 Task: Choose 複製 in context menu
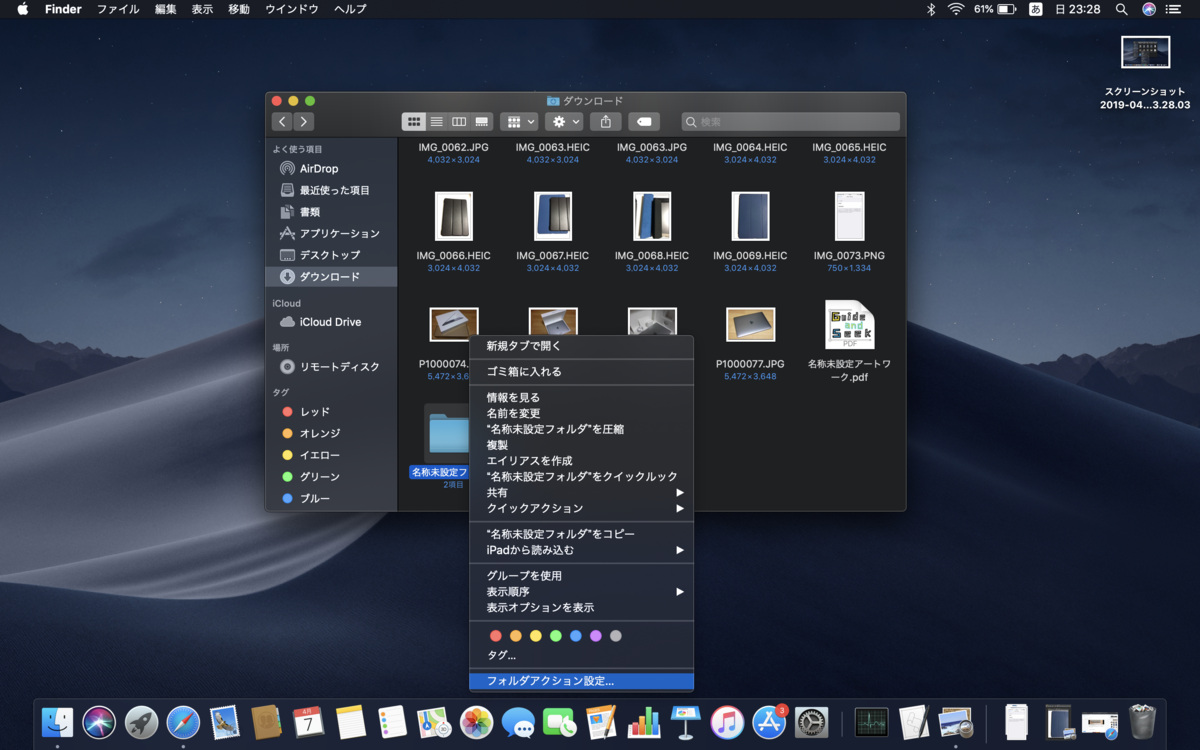[x=581, y=445]
